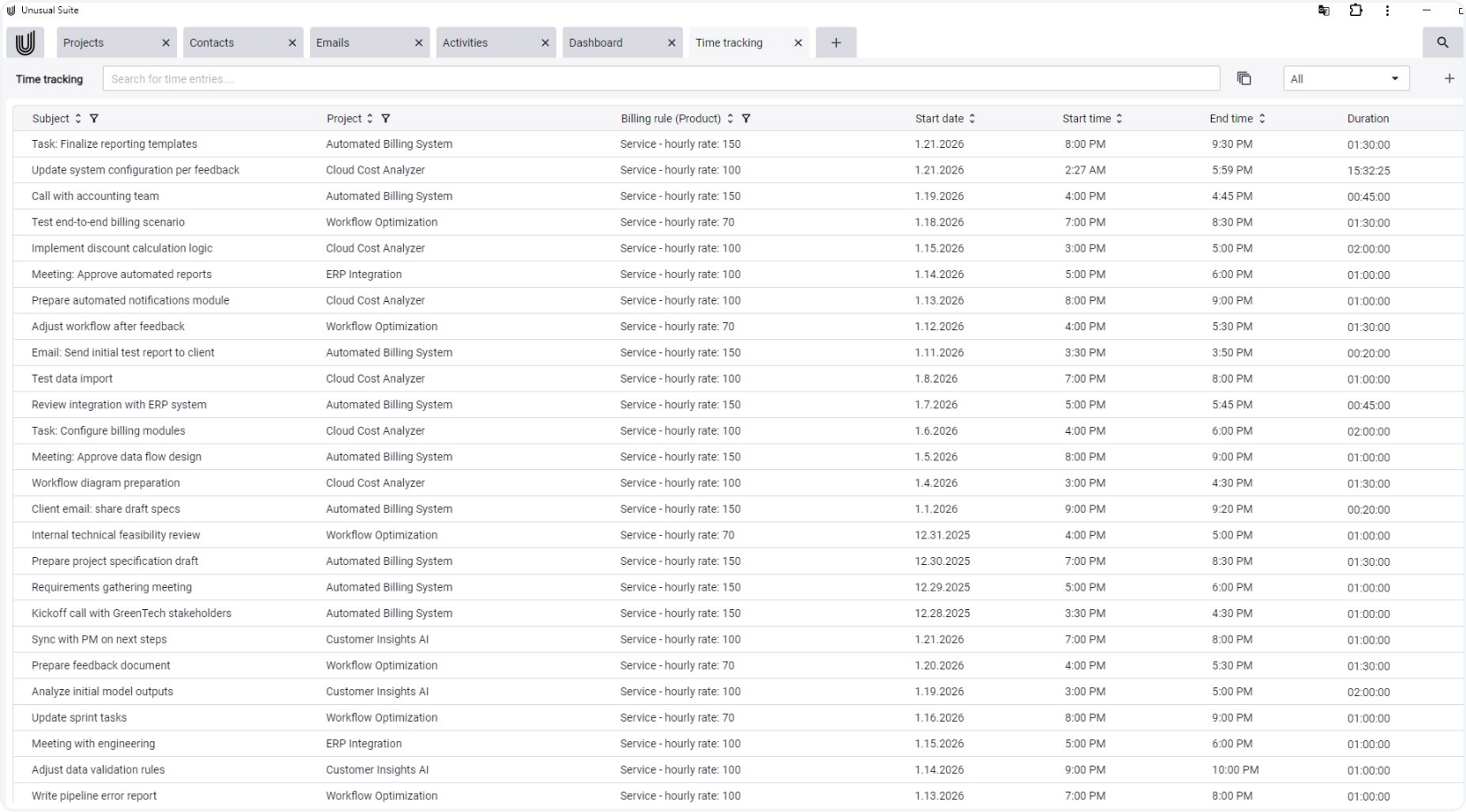Open the browser extensions puzzle icon
Viewport: 1466px width, 812px height.
pyautogui.click(x=1355, y=11)
